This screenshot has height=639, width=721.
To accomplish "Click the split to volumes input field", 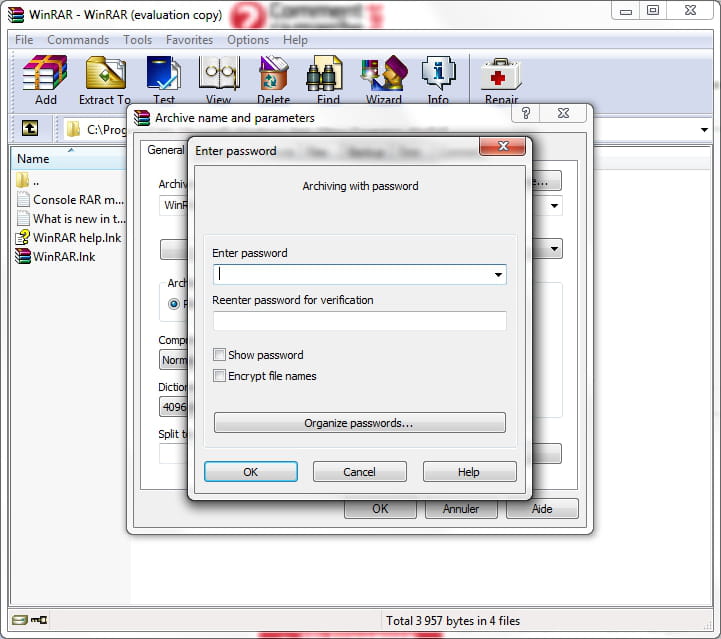I will [x=174, y=454].
